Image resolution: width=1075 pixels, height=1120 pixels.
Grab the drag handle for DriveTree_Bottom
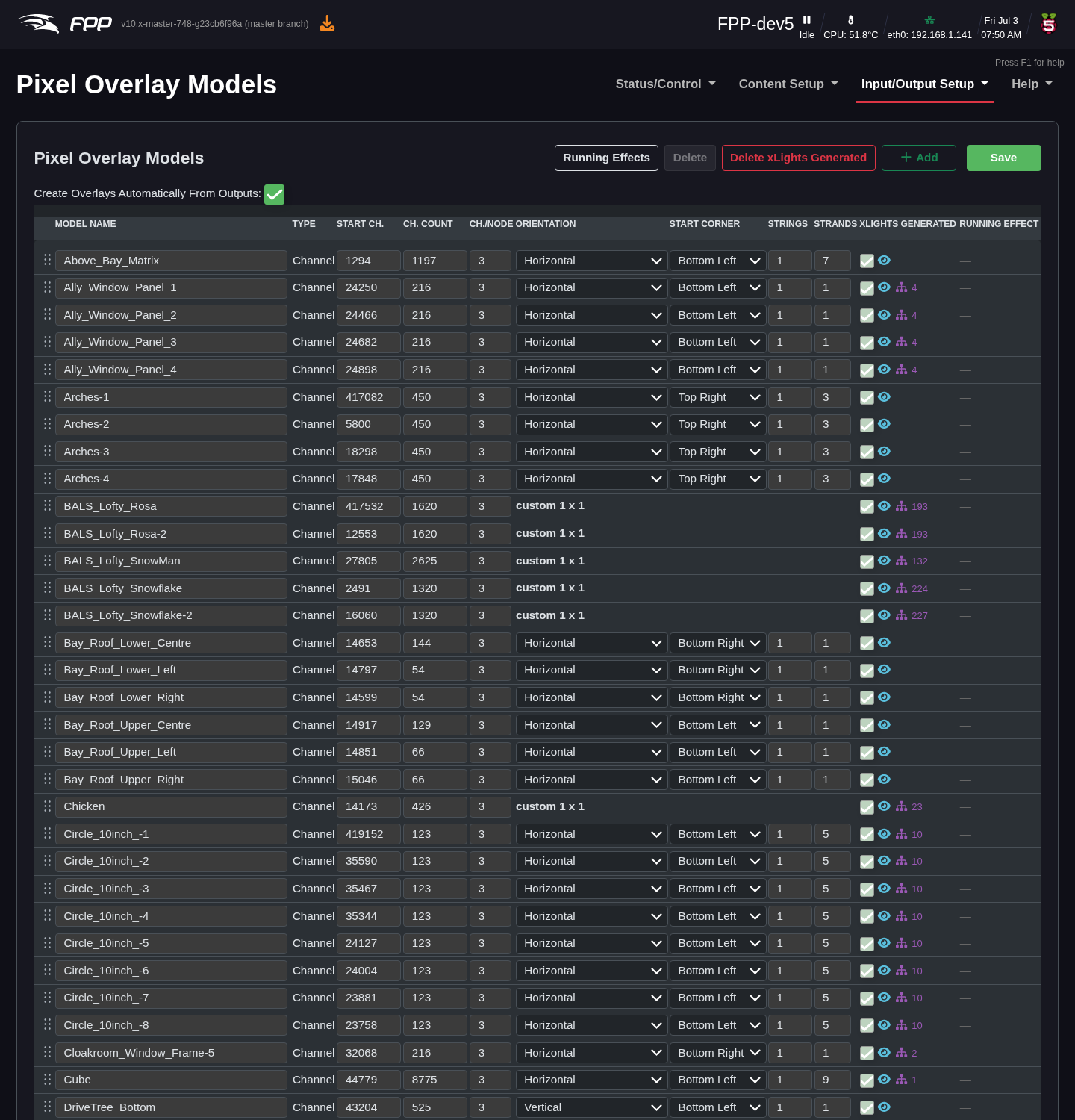pyautogui.click(x=47, y=1107)
